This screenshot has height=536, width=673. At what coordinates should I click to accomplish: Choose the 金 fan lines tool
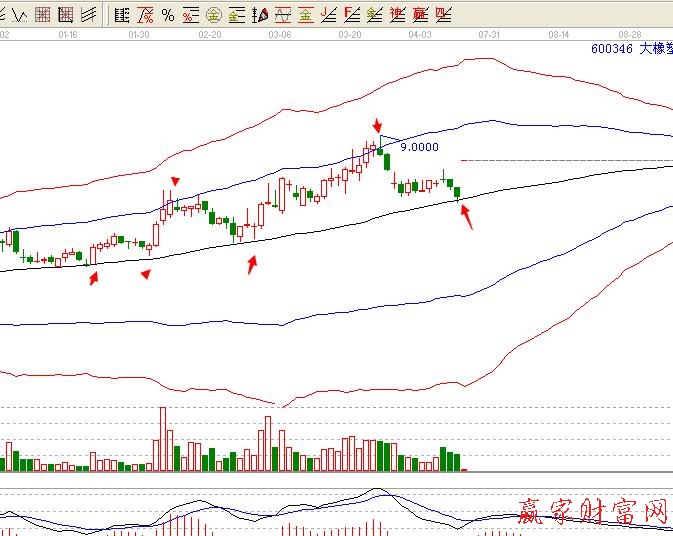pyautogui.click(x=374, y=15)
